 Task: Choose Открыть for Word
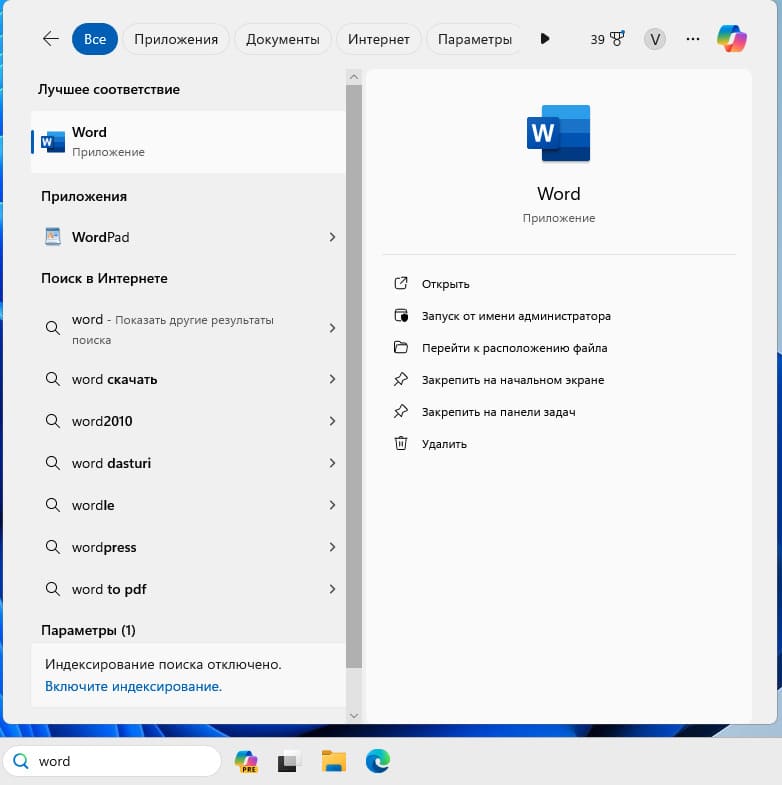tap(446, 284)
